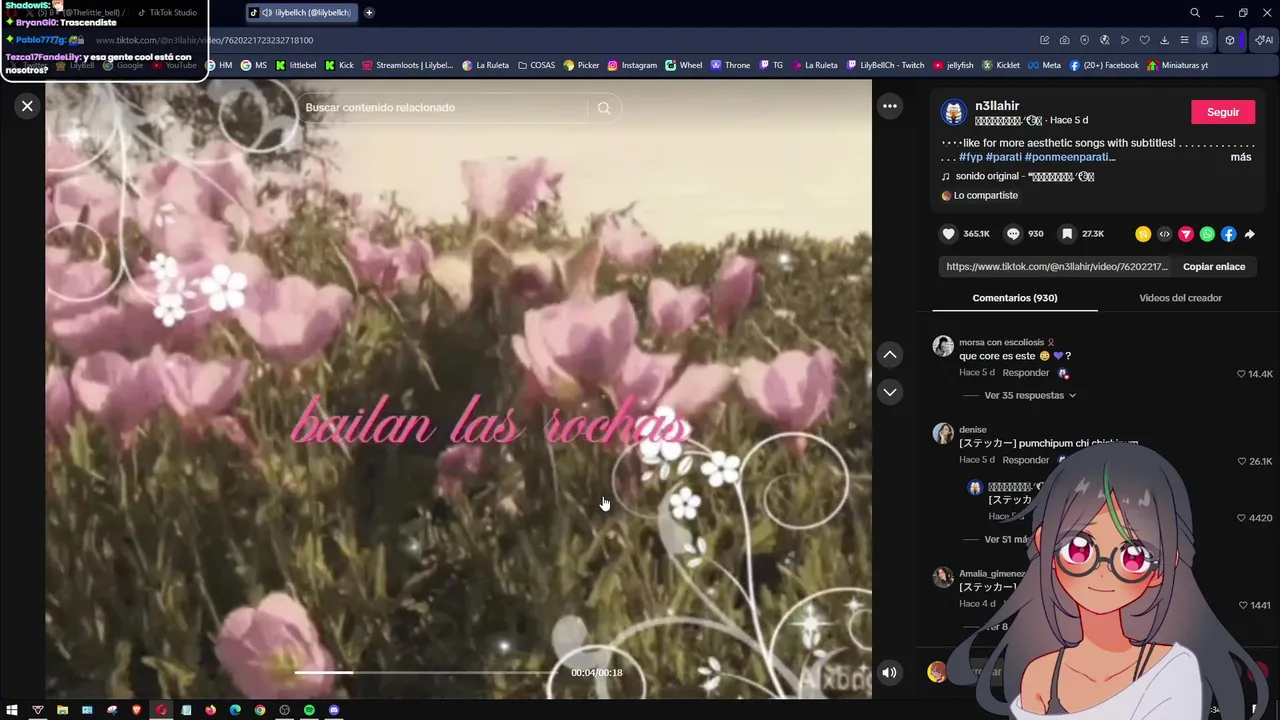
Task: Send video to friends red icon
Action: tap(1186, 234)
